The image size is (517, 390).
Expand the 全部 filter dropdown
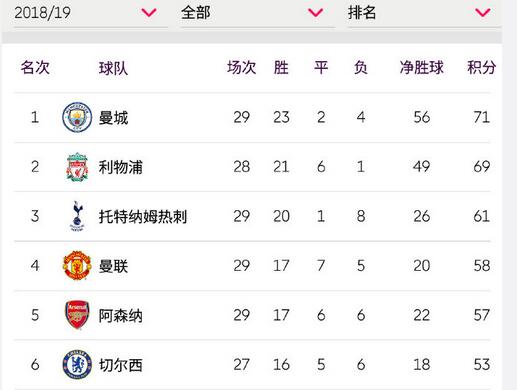[257, 13]
